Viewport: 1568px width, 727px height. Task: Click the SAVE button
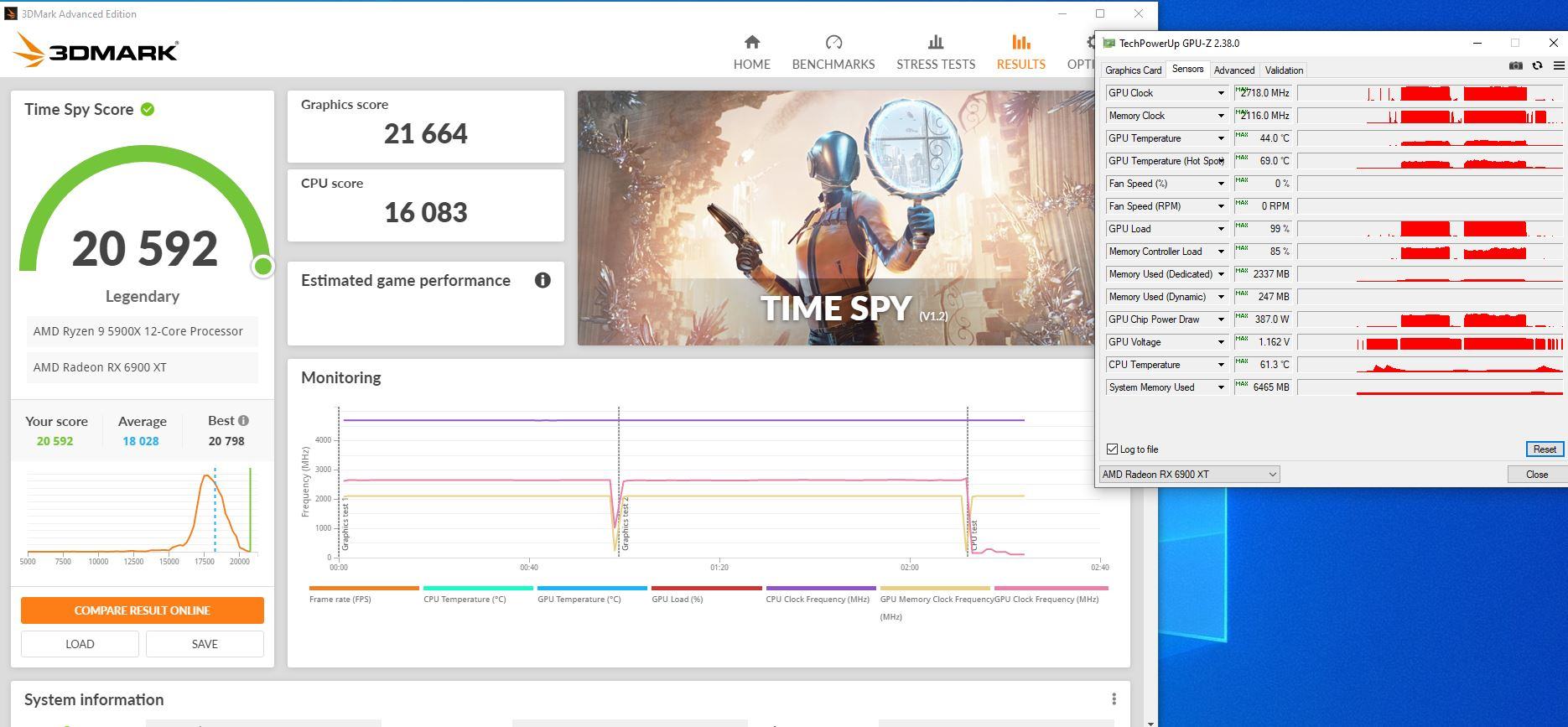[205, 644]
